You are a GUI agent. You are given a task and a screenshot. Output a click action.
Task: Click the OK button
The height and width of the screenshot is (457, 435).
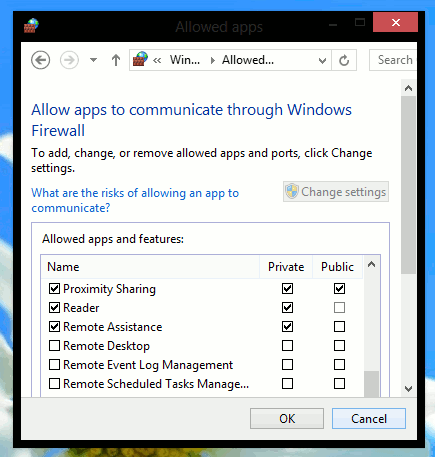coord(287,418)
